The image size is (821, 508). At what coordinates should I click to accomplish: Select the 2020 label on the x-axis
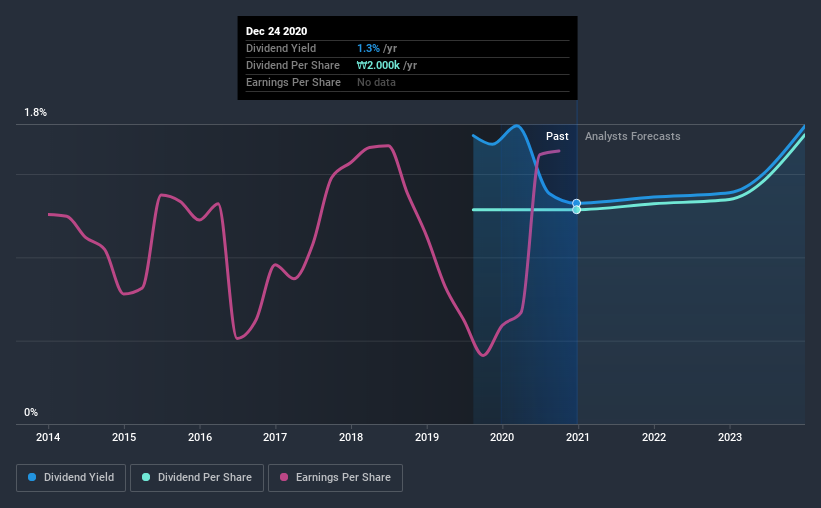(502, 437)
